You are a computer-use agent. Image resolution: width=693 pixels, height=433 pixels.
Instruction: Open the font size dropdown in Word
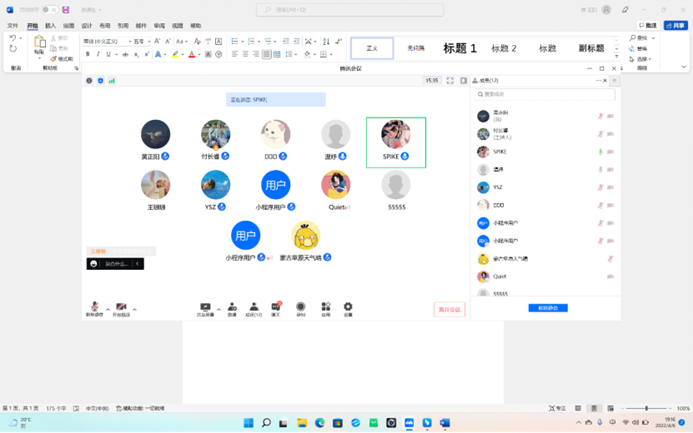pos(149,41)
